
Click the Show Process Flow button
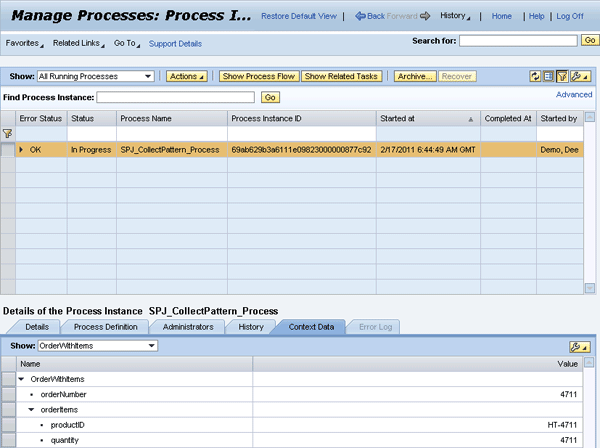tap(258, 76)
